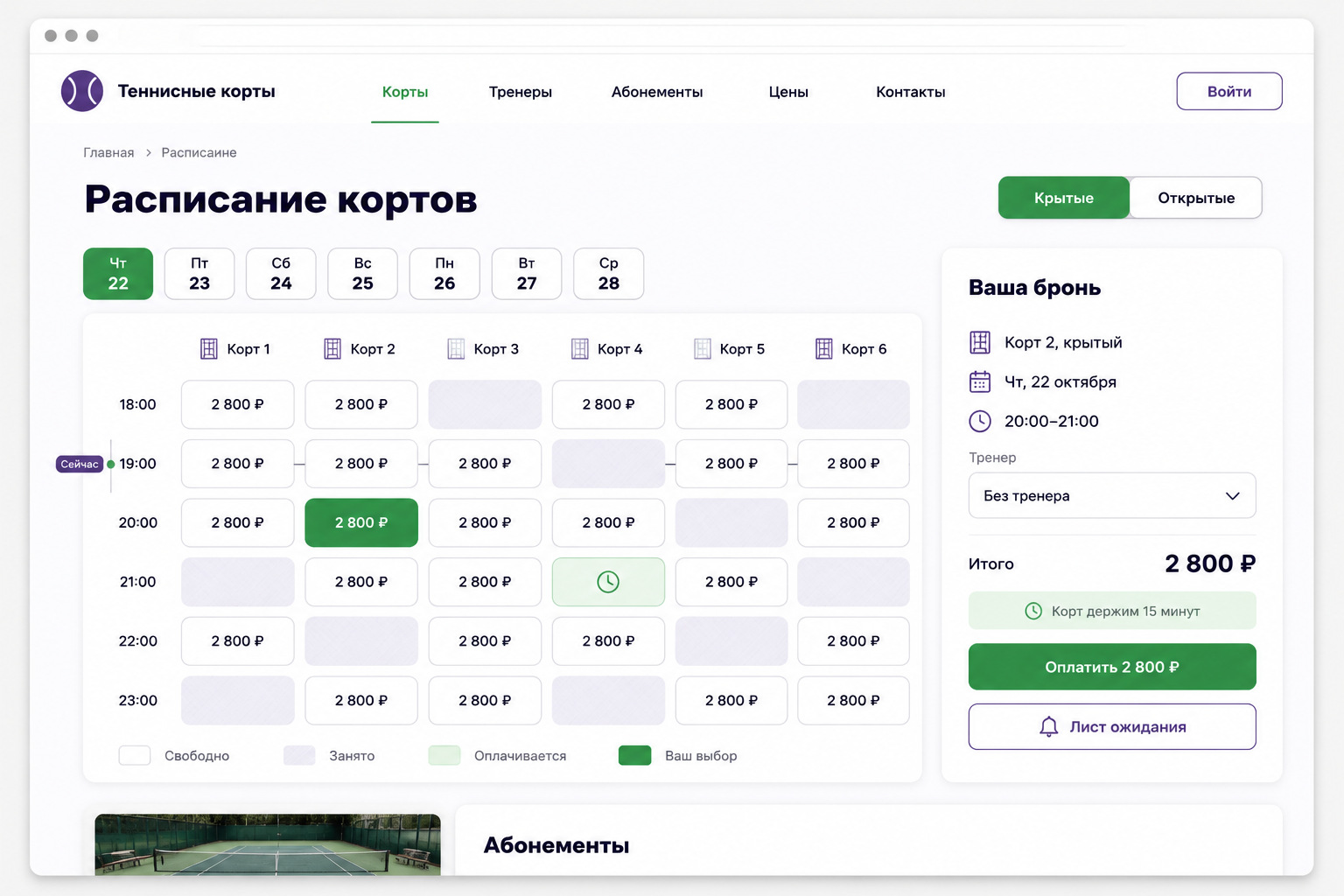This screenshot has height=896, width=1344.
Task: Click the tennis ball logo icon
Action: [x=82, y=91]
